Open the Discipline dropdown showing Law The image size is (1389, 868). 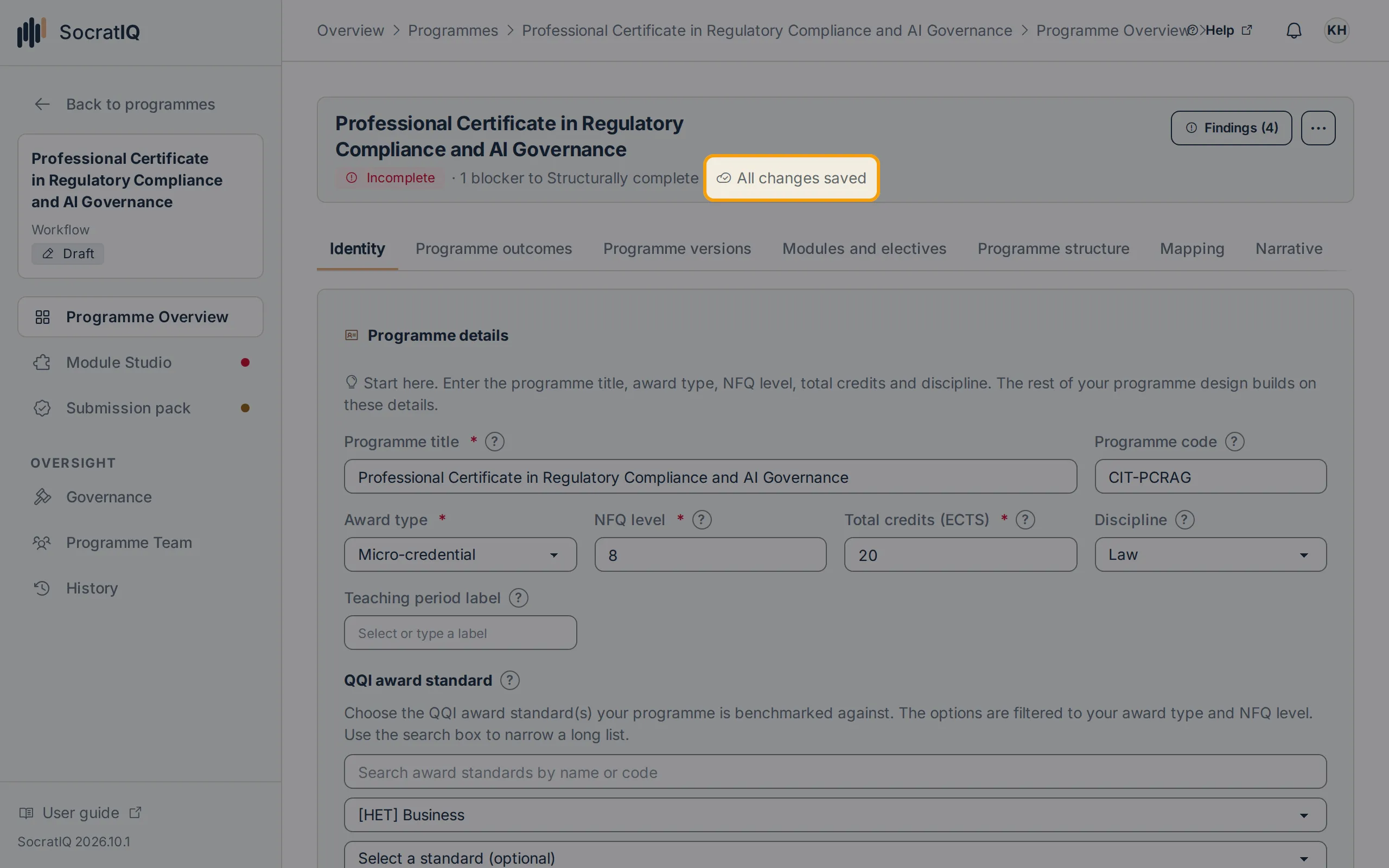(1210, 554)
